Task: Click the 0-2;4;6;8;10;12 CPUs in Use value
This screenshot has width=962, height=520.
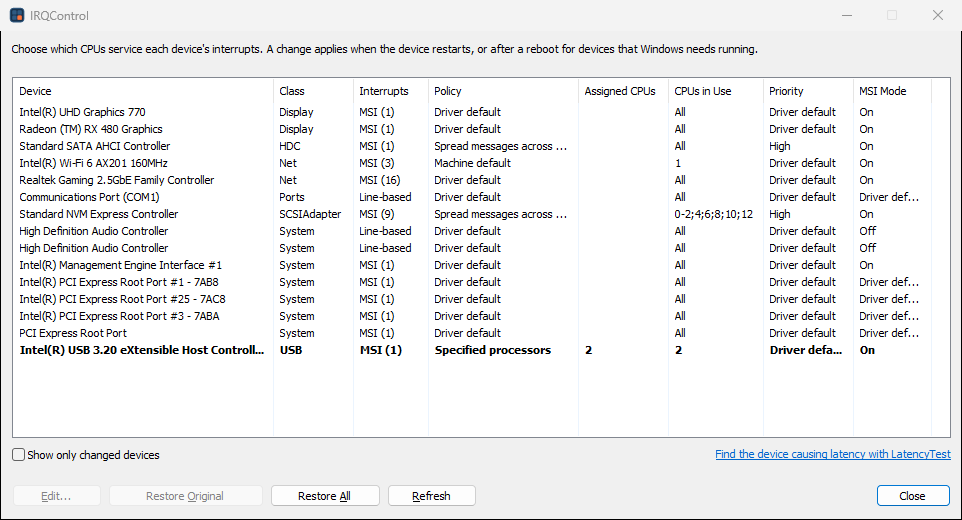Action: click(x=714, y=214)
